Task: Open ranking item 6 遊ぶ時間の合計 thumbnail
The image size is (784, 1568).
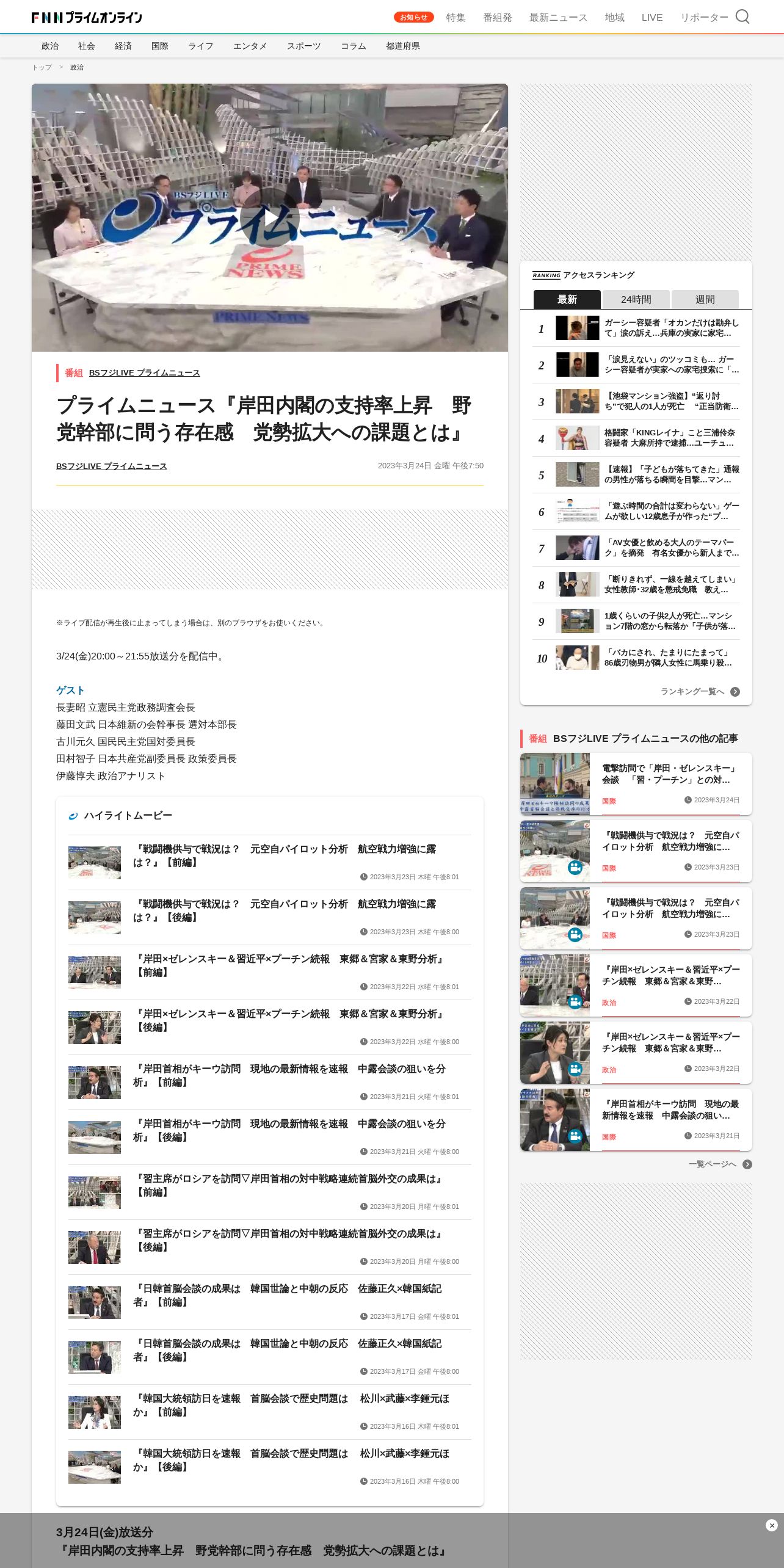Action: coord(577,511)
